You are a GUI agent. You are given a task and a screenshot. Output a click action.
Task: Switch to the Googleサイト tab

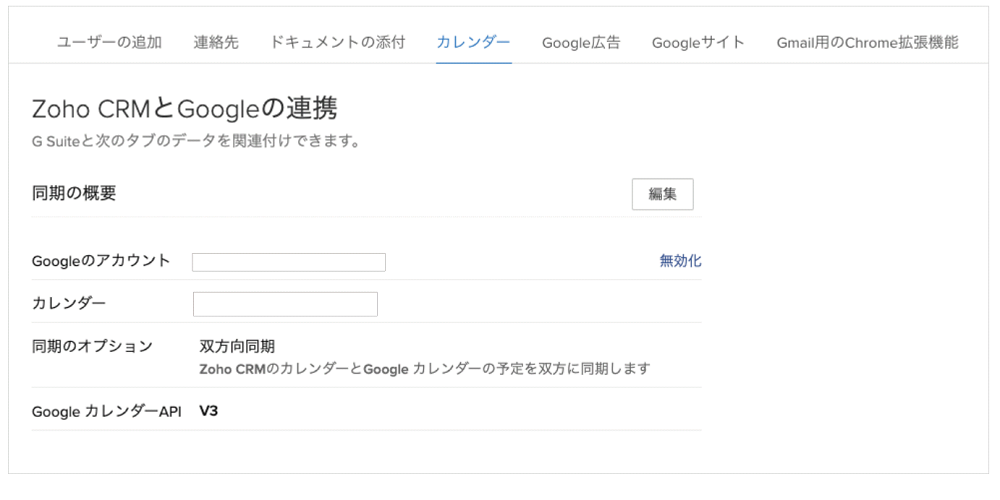[698, 43]
